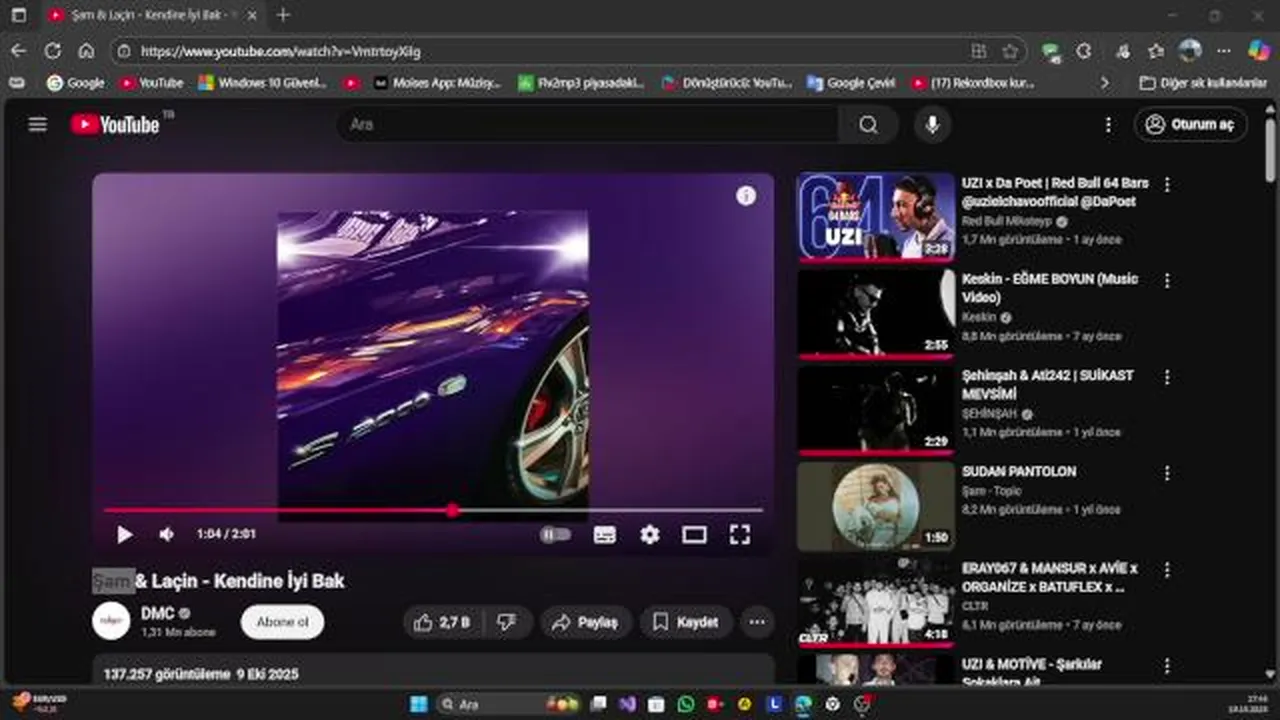Add page to favorites star

coord(1010,51)
